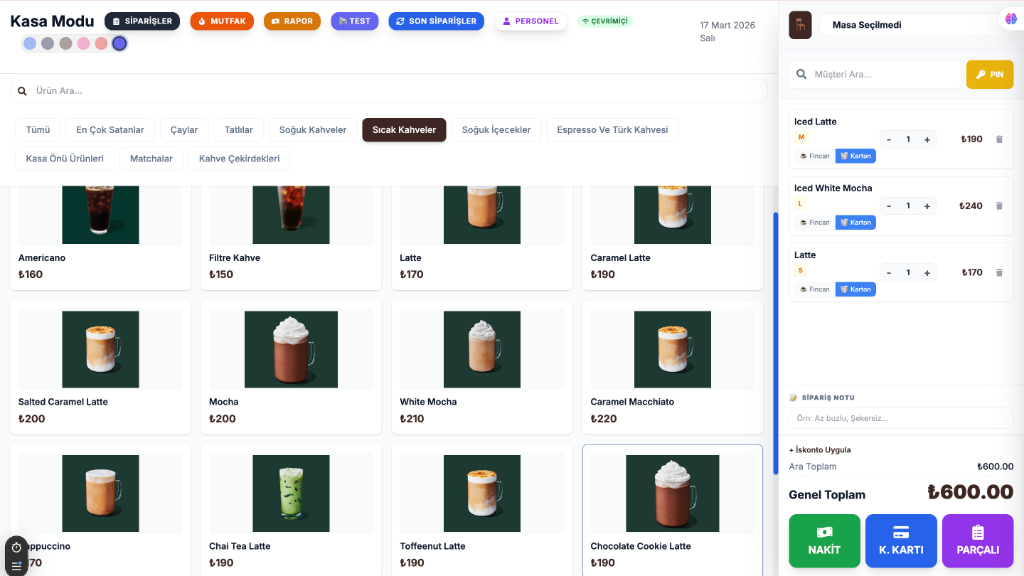
Task: Switch Iced Latte to Fincan cup
Action: point(814,156)
